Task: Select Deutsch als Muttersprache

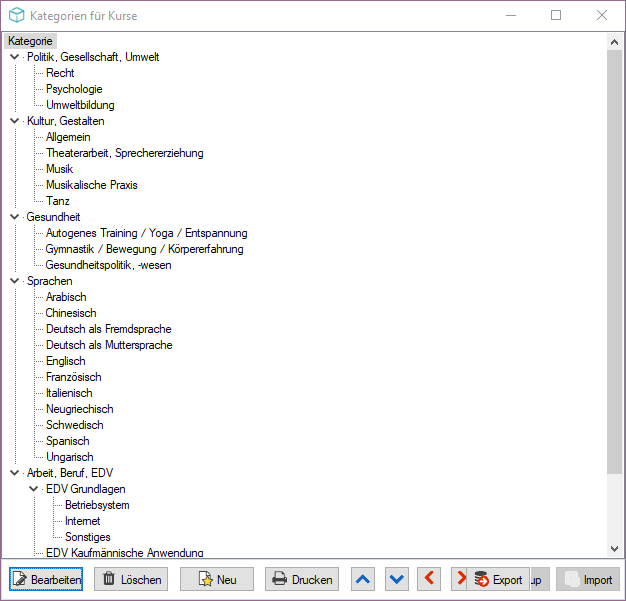Action: [109, 345]
